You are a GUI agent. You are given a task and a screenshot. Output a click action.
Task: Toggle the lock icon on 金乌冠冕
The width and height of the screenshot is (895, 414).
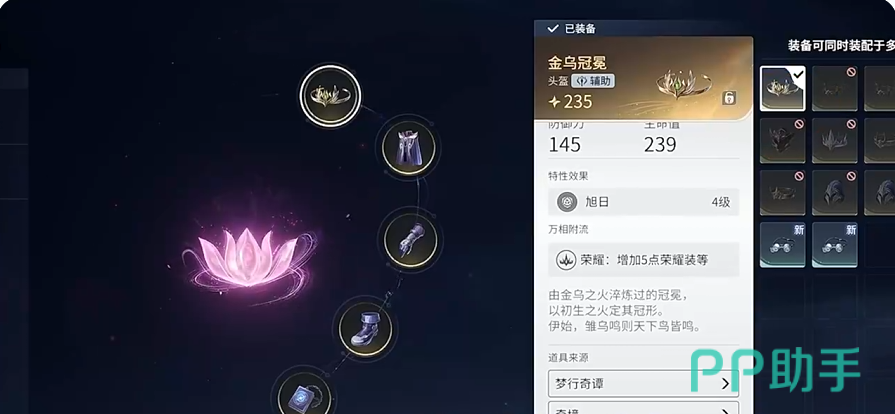[x=729, y=98]
